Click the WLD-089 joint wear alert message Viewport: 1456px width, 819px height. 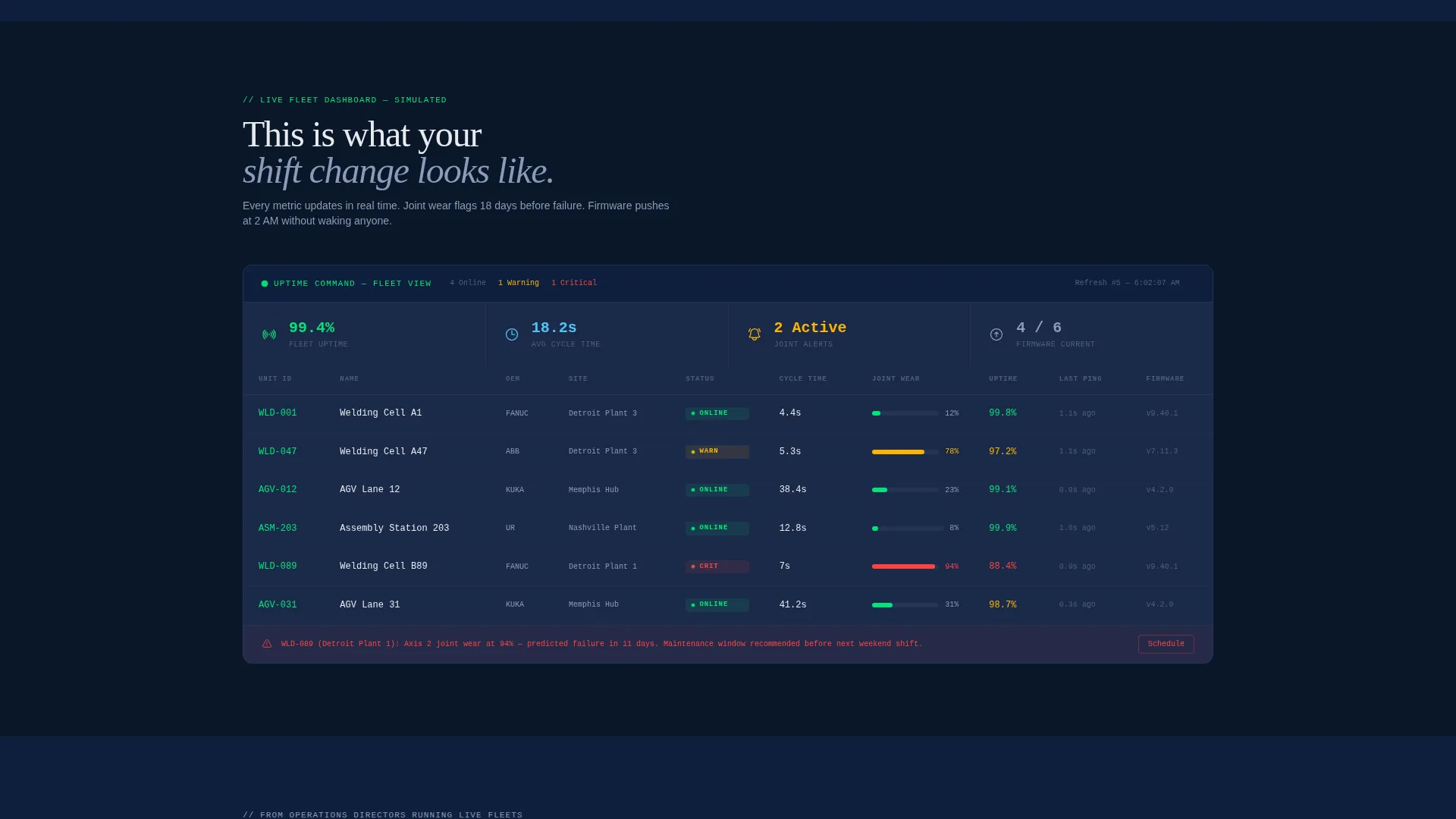click(601, 644)
